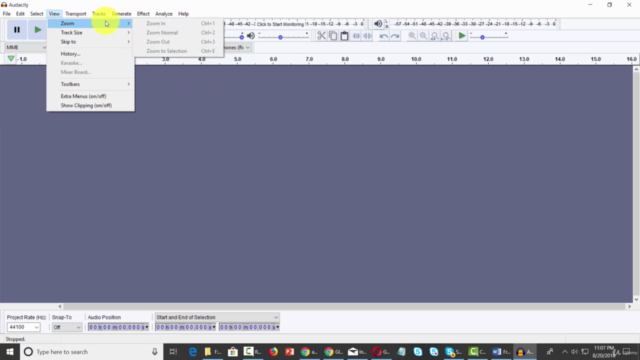Open Start and End of Selection dropdown
The width and height of the screenshot is (640, 360).
click(x=217, y=317)
